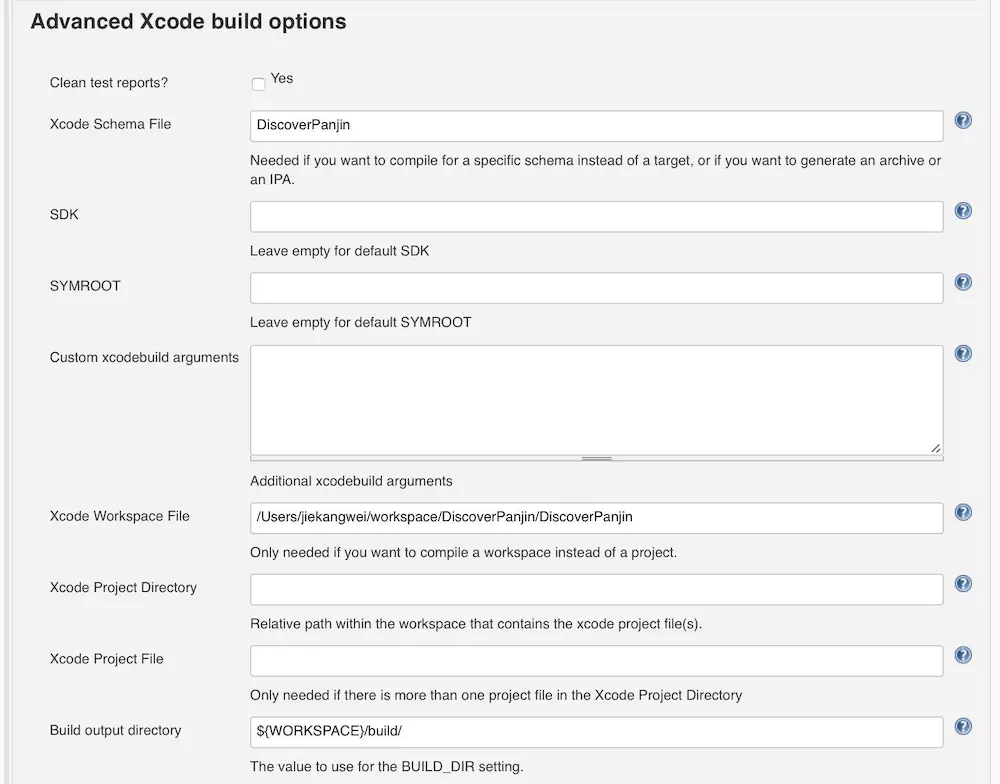This screenshot has width=1000, height=784.
Task: Click the Xcode Schema File text field
Action: [x=596, y=126]
